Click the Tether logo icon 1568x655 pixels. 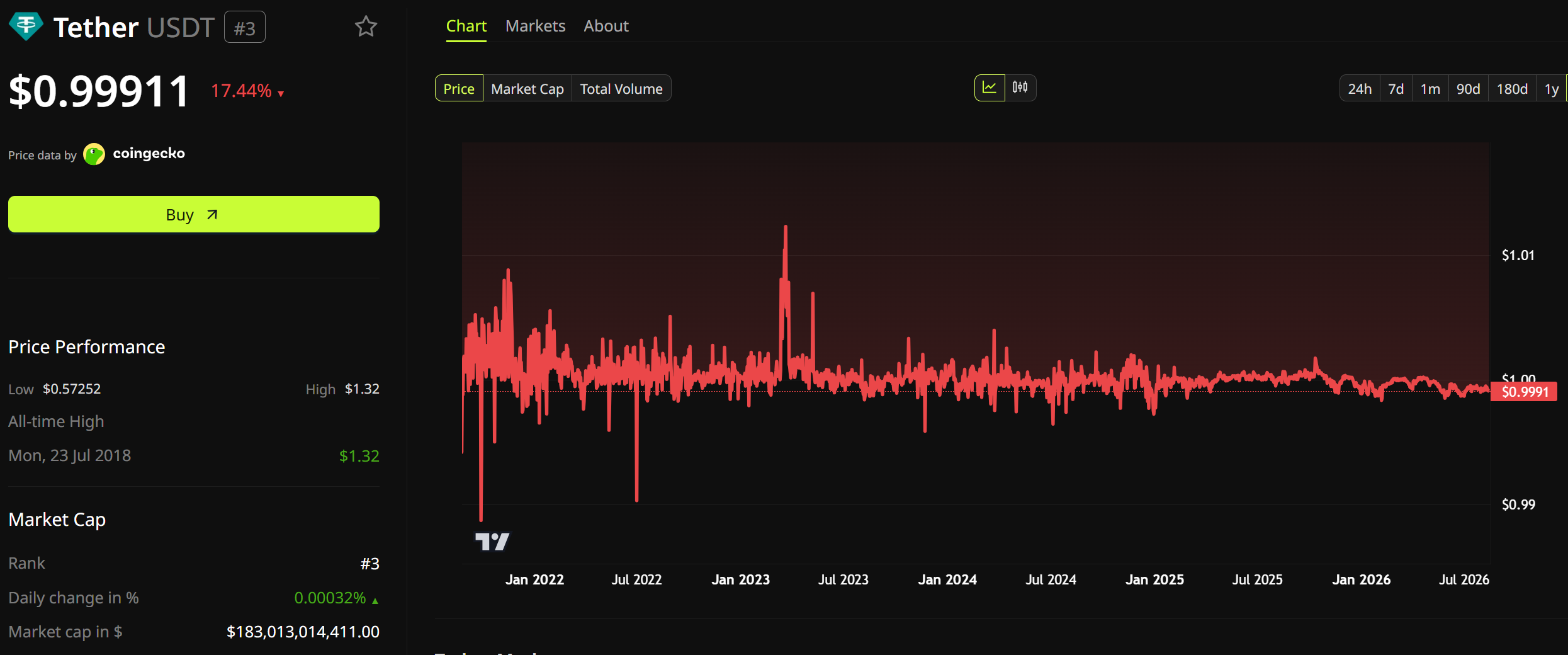tap(26, 26)
